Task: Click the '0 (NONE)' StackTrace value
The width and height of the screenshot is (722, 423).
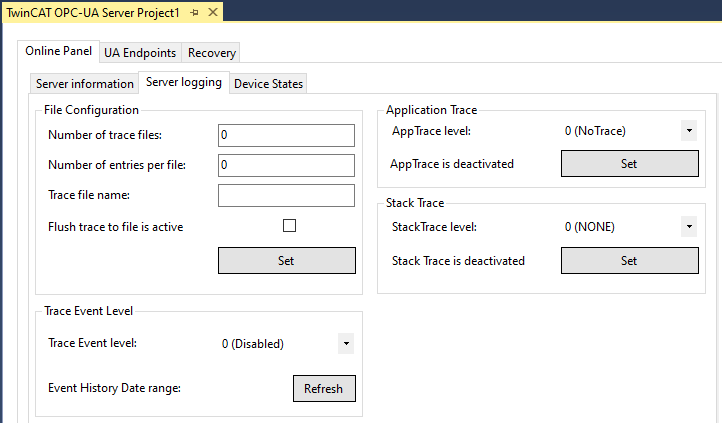Action: [589, 227]
